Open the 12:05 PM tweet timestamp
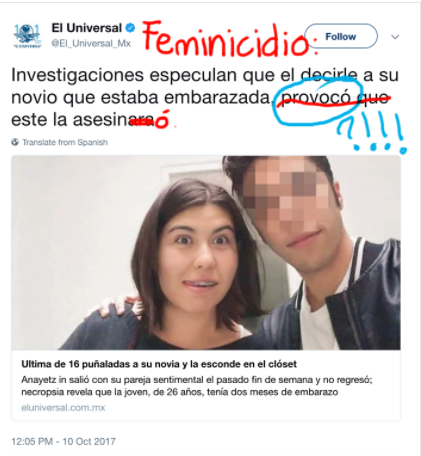Screen dimensions: 421x456 [63, 441]
